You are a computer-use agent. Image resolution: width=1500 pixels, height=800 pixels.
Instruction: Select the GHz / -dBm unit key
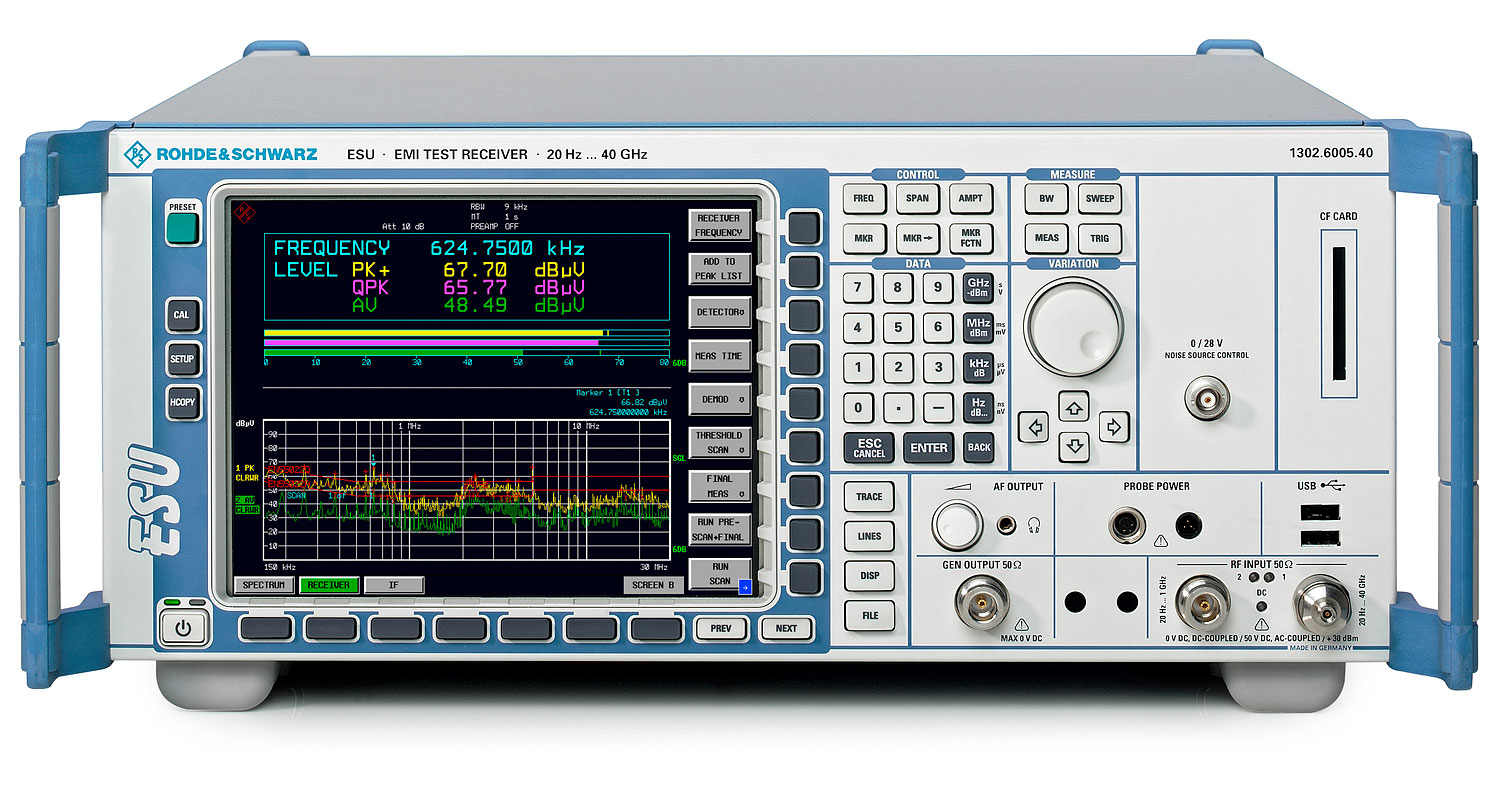tap(978, 288)
